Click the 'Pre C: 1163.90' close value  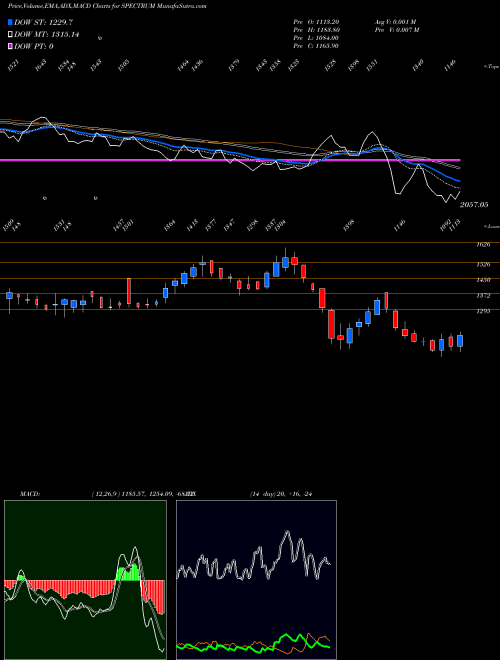pos(316,46)
